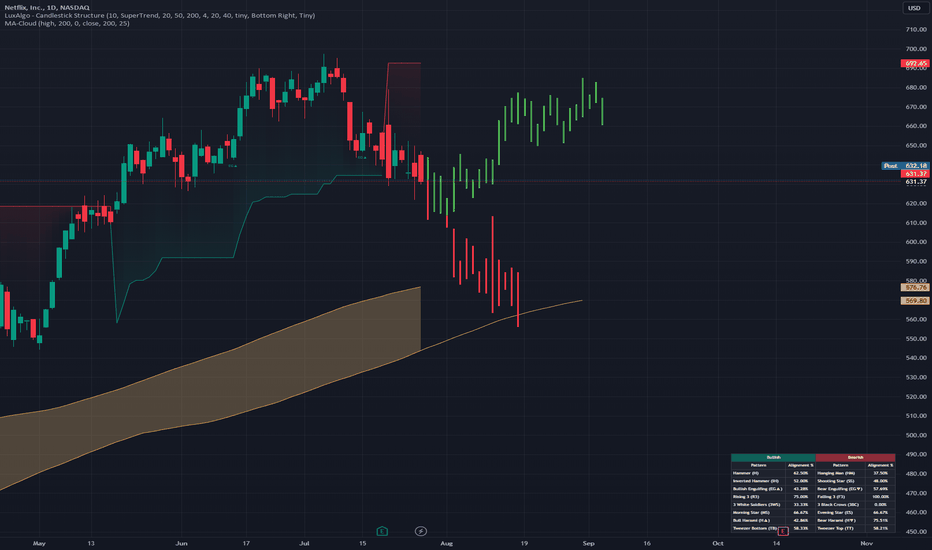Click the Bull Harami row
The image size is (932, 550).
(773, 520)
